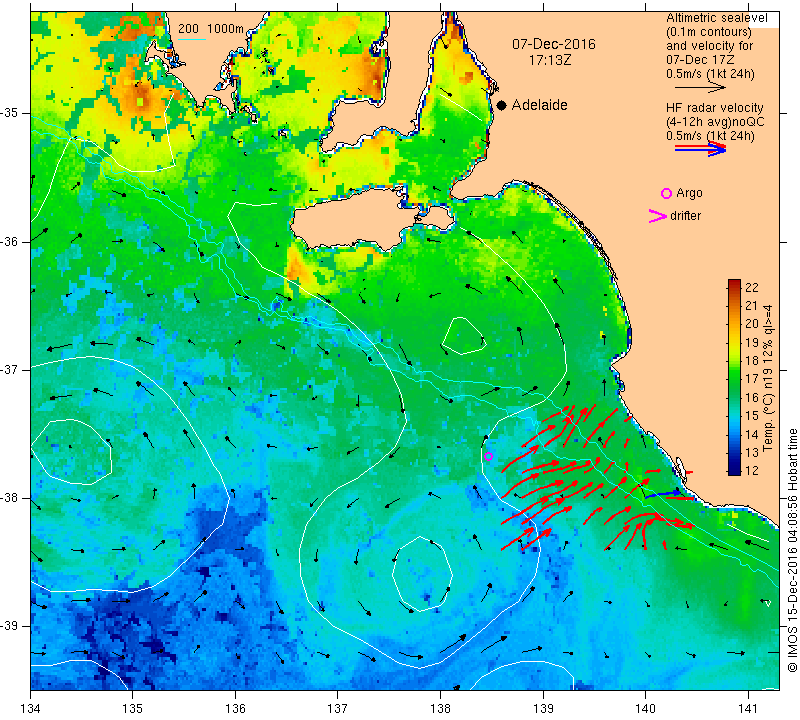Click the cyan 200m isobath legend line
The image size is (800, 720).
pyautogui.click(x=192, y=39)
